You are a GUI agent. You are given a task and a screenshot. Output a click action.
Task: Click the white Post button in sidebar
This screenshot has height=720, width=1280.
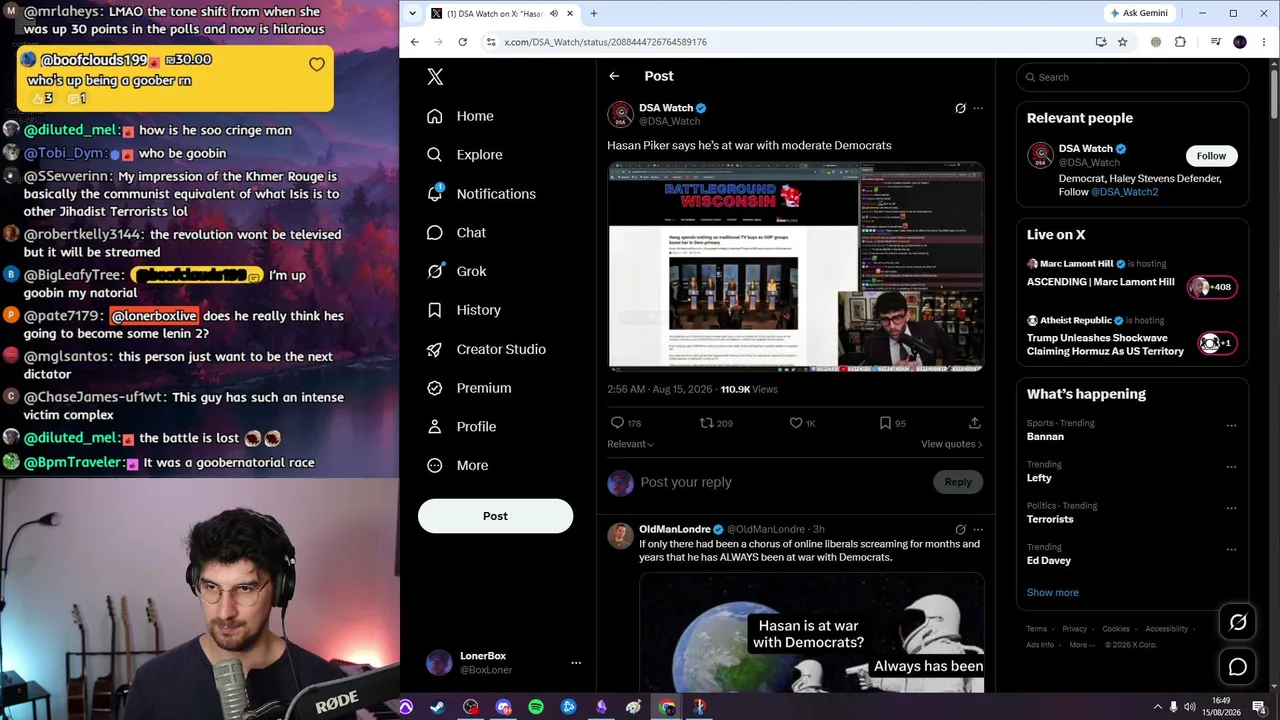click(495, 516)
